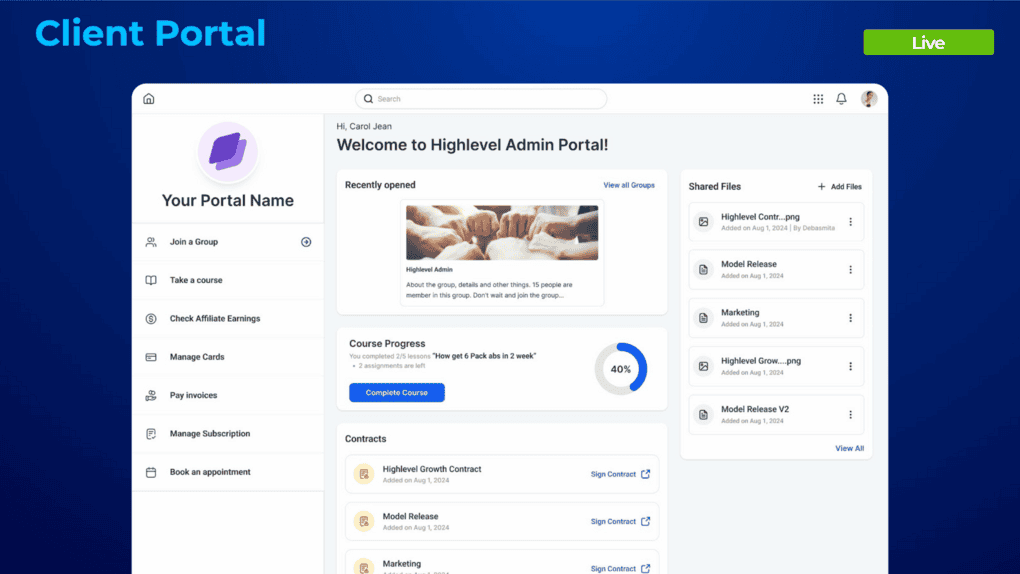
Task: Click the home icon in the portal header
Action: (149, 99)
